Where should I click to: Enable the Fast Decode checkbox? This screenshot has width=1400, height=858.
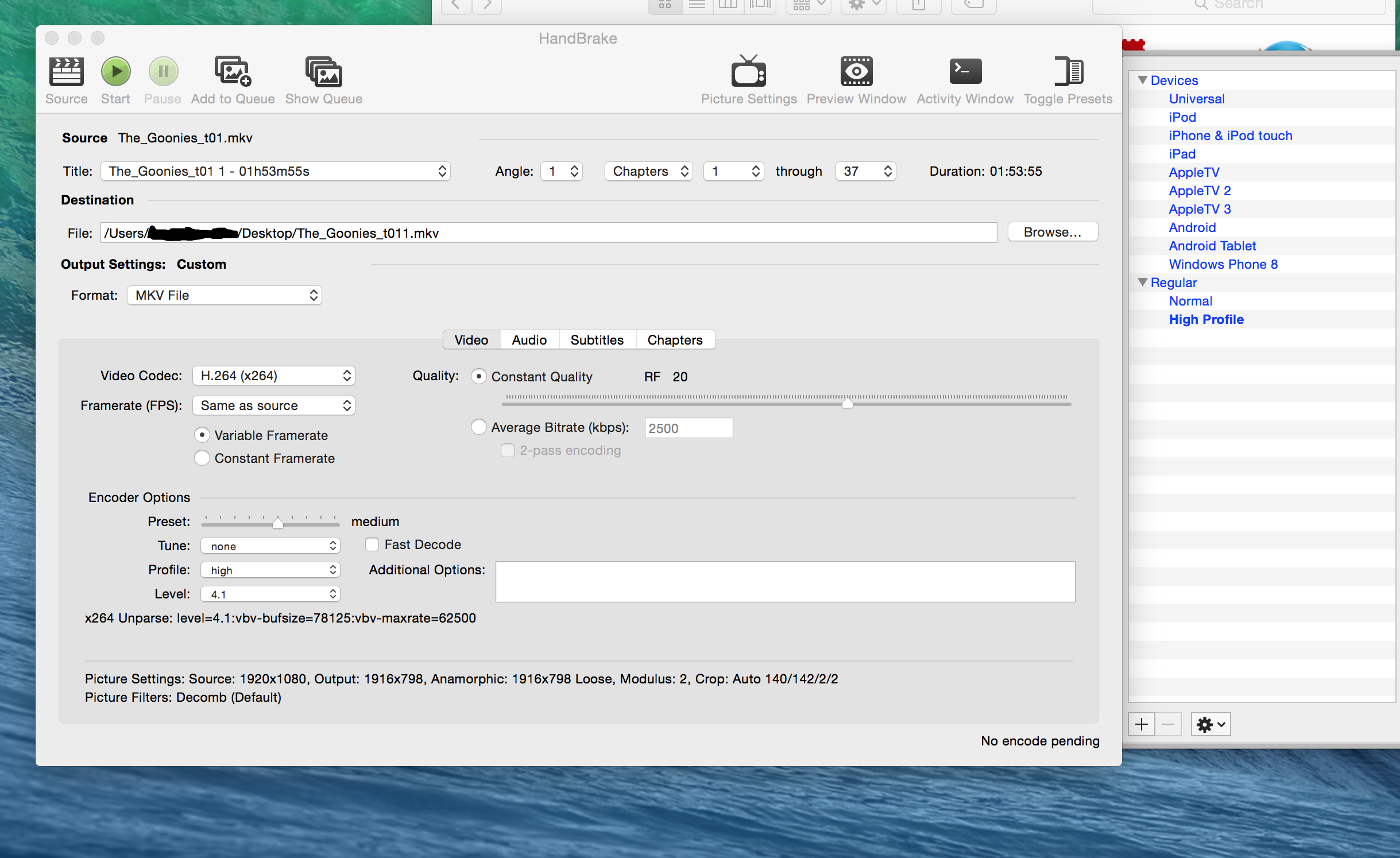(x=372, y=544)
